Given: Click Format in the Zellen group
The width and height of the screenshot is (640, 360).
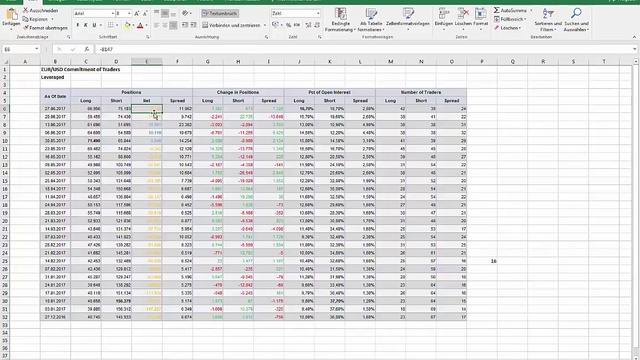Looking at the screenshot, I should pyautogui.click(x=480, y=19).
